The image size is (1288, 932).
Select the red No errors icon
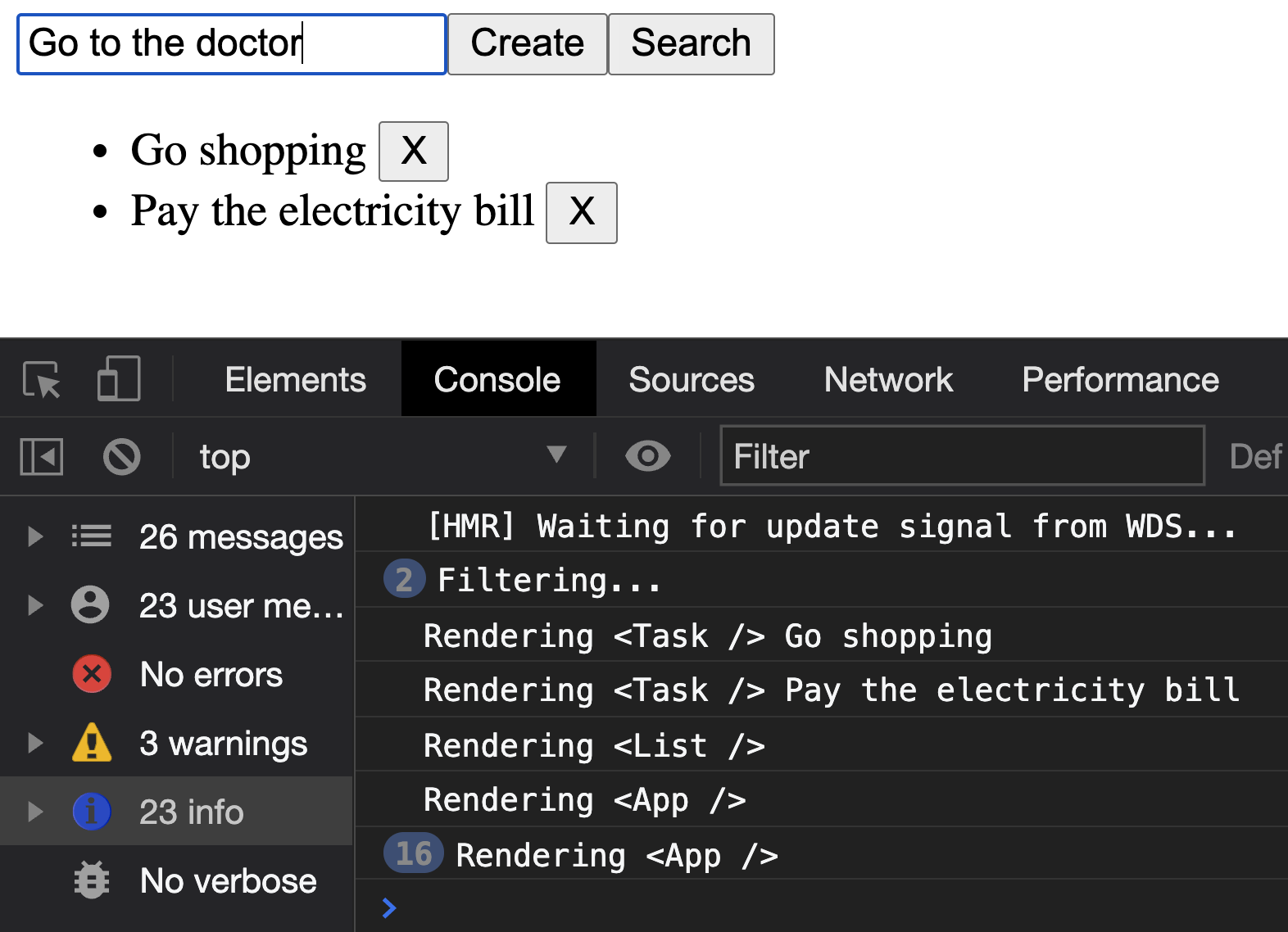(92, 674)
